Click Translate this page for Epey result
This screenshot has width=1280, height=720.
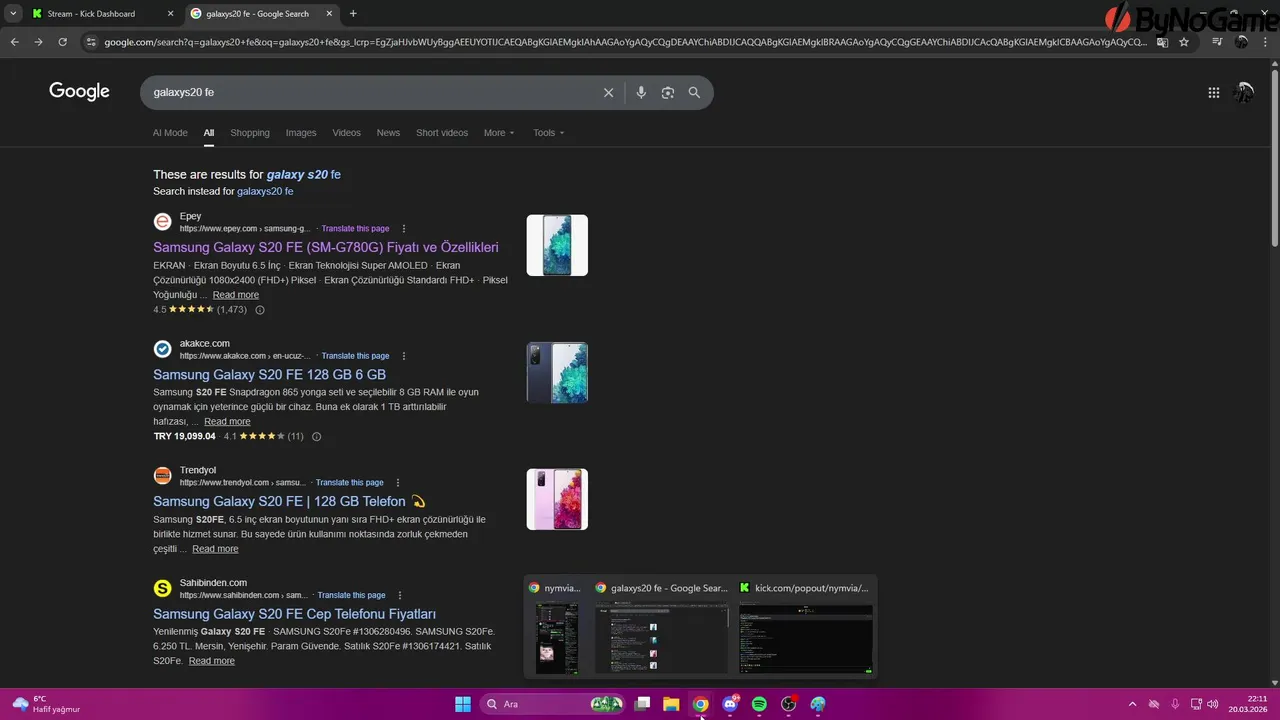point(355,229)
